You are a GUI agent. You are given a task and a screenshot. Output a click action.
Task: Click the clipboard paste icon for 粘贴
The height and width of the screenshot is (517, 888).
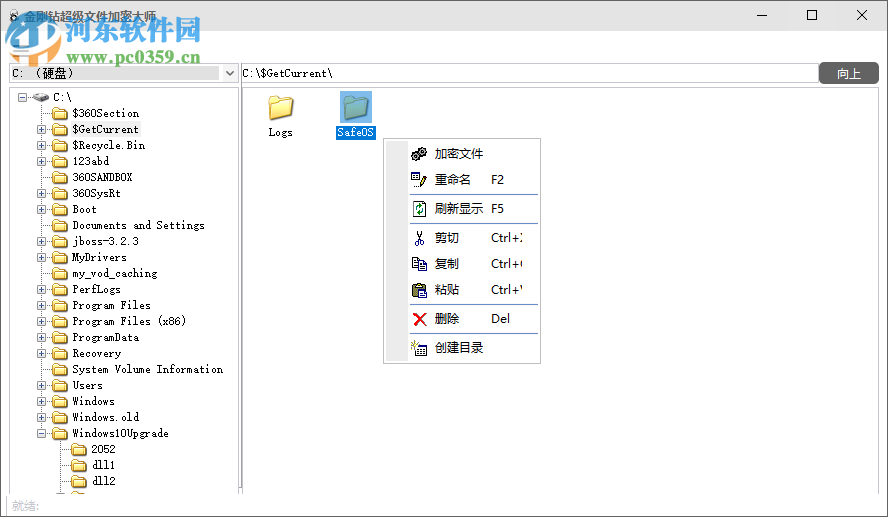pyautogui.click(x=419, y=290)
